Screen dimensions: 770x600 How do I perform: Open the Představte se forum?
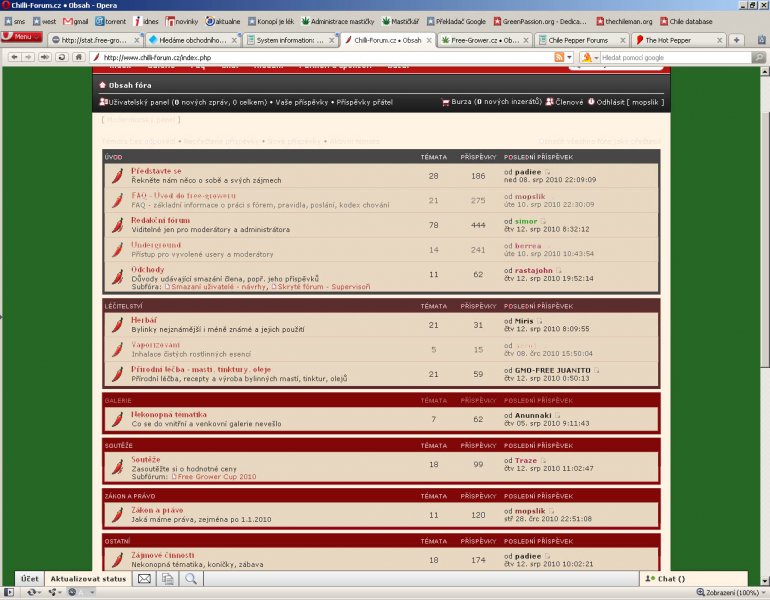(156, 171)
